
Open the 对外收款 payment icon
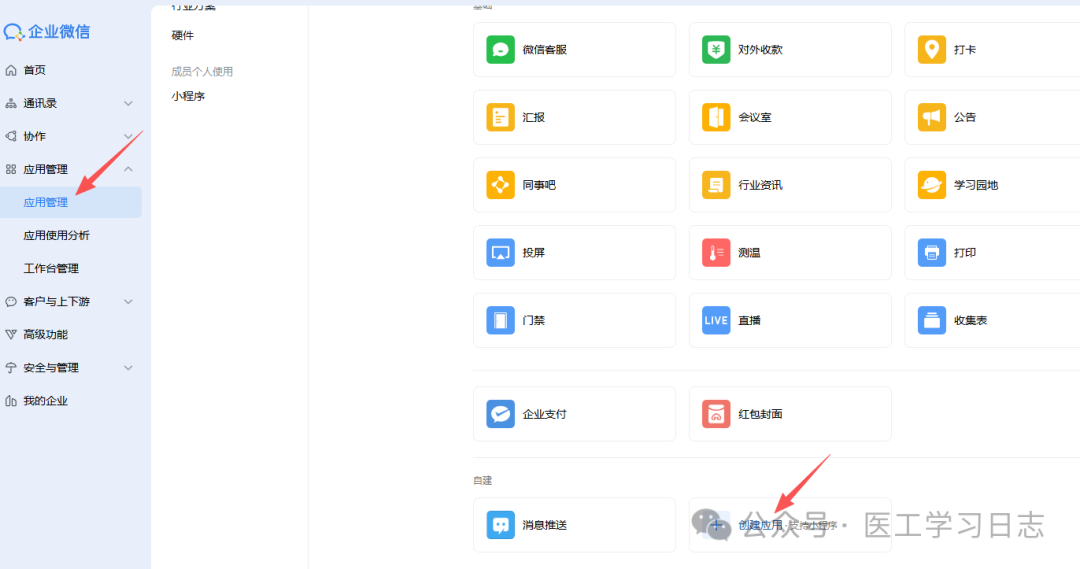(x=716, y=50)
